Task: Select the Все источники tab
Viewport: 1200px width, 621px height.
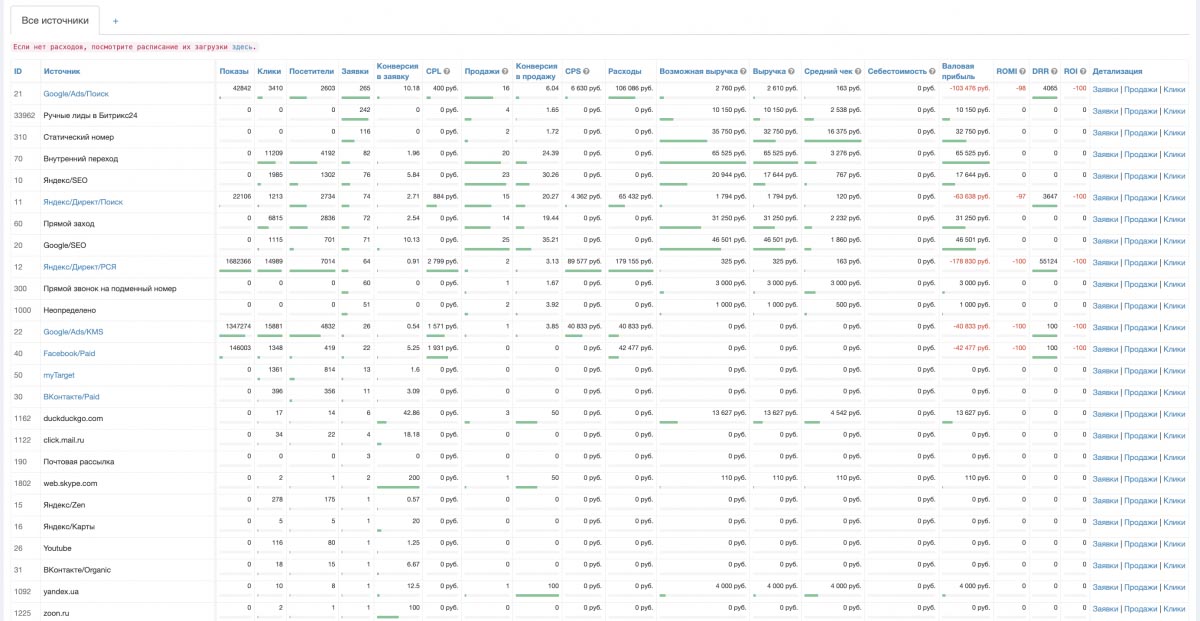Action: point(55,21)
